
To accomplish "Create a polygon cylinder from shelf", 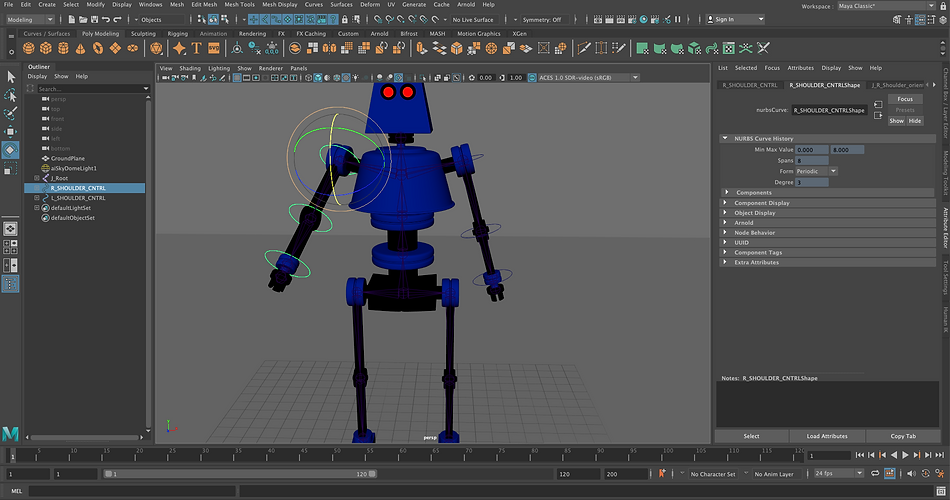I will click(x=63, y=48).
